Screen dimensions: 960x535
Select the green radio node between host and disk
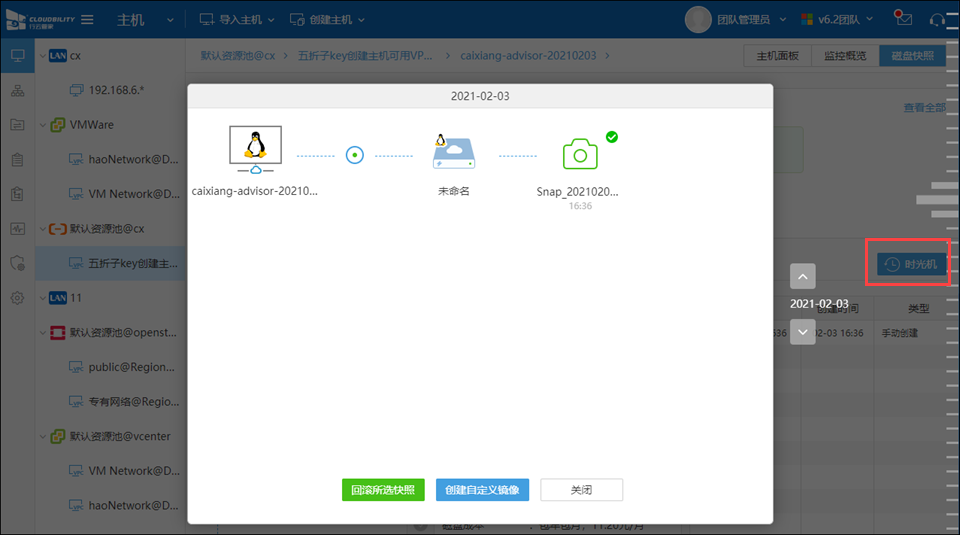[x=354, y=155]
